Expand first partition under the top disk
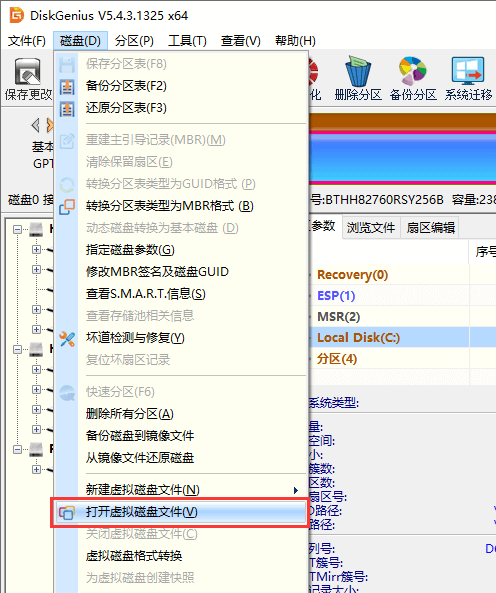The width and height of the screenshot is (496, 593). 36,249
